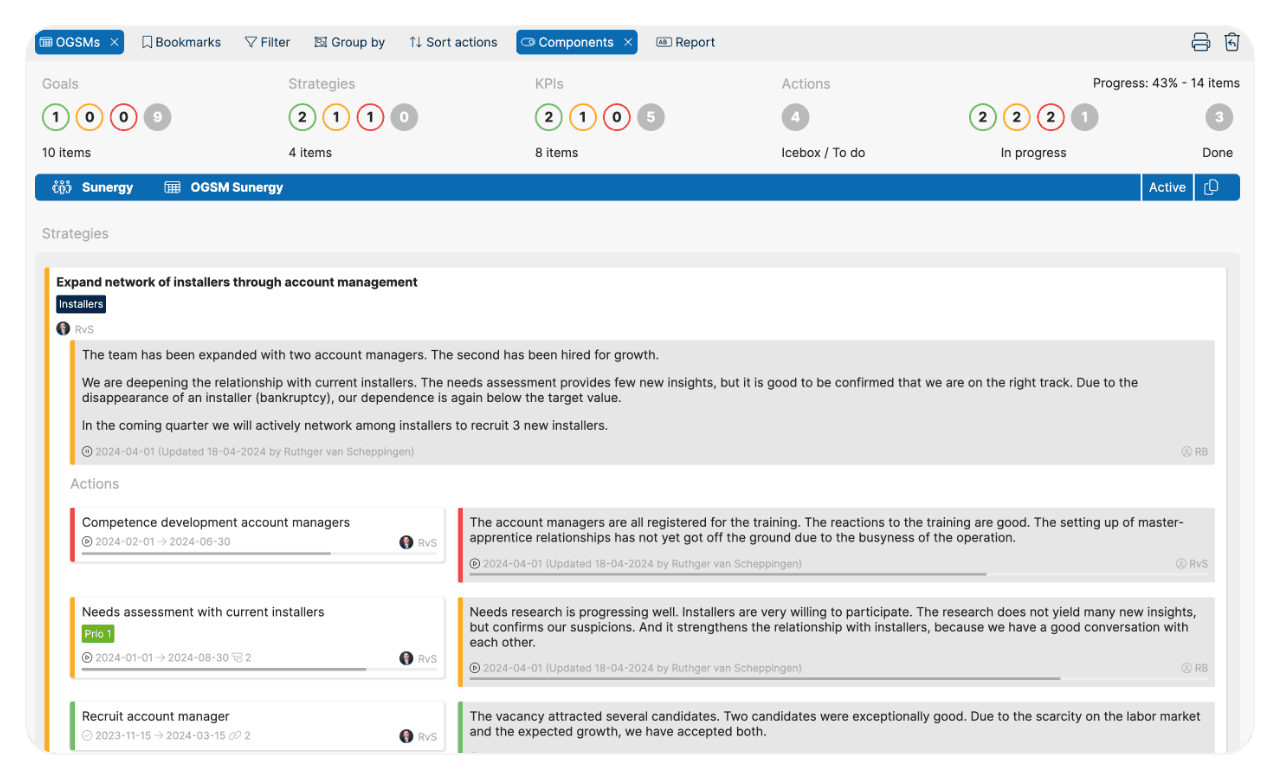Select the grey Strategies circle showing 0
Screen dimensions: 1280x780
404,118
